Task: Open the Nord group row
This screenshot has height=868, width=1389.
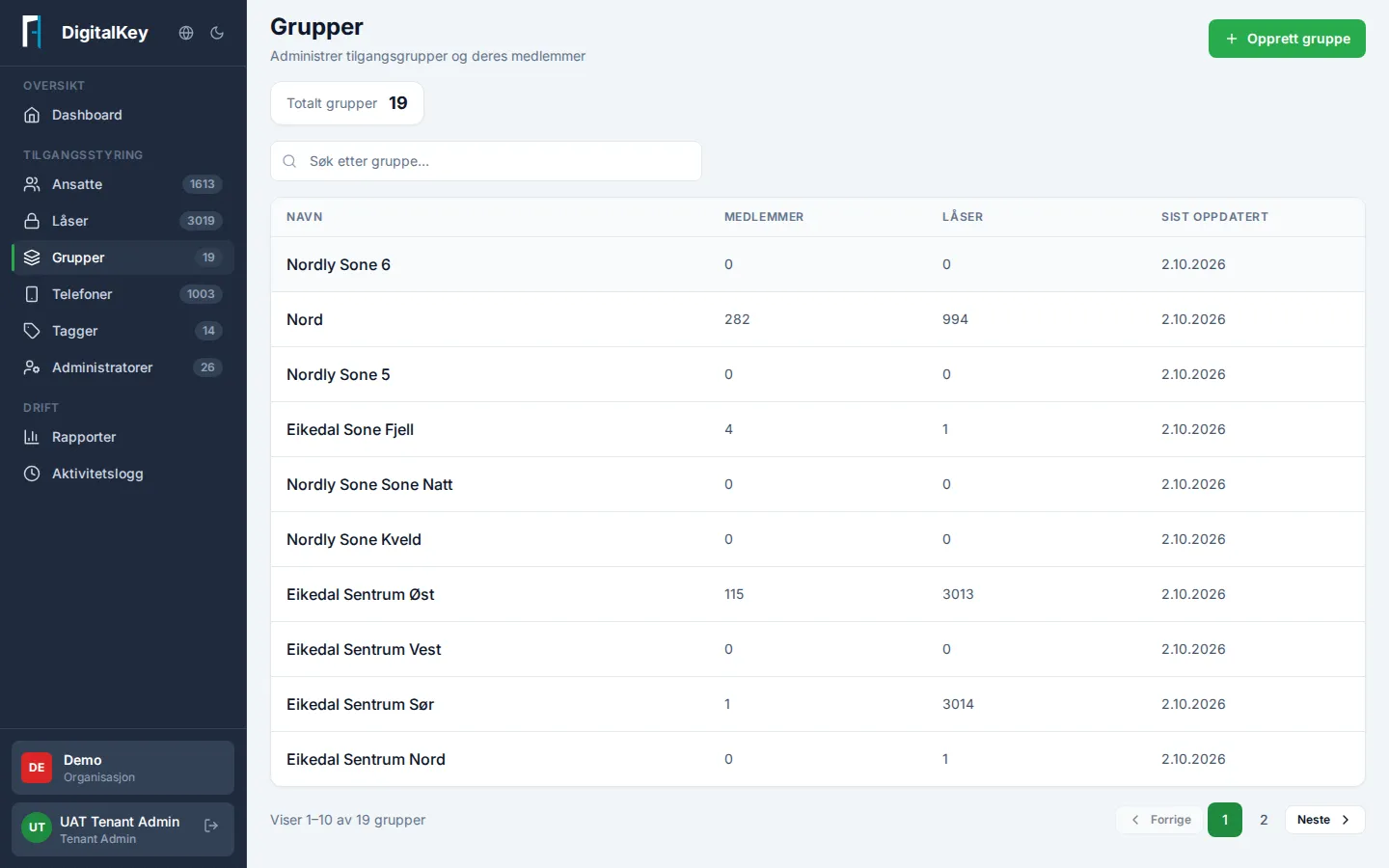Action: click(818, 319)
